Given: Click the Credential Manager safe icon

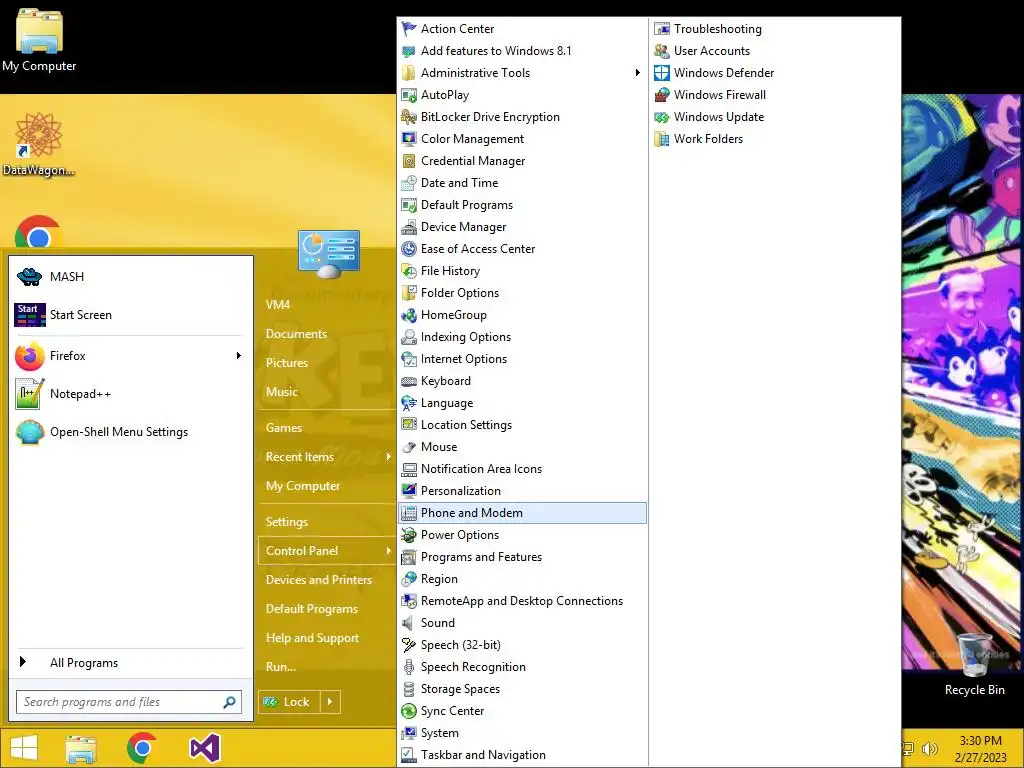Looking at the screenshot, I should 409,161.
